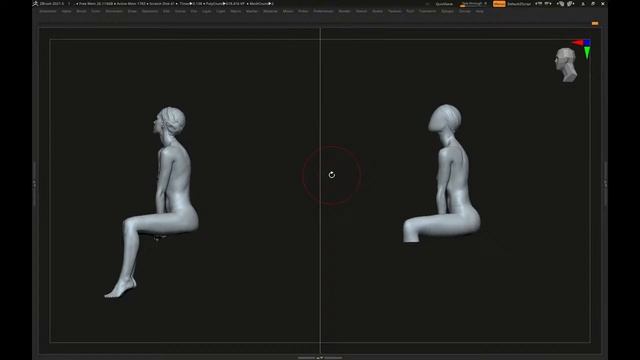Open the Brush menu
The height and width of the screenshot is (360, 640).
click(81, 11)
